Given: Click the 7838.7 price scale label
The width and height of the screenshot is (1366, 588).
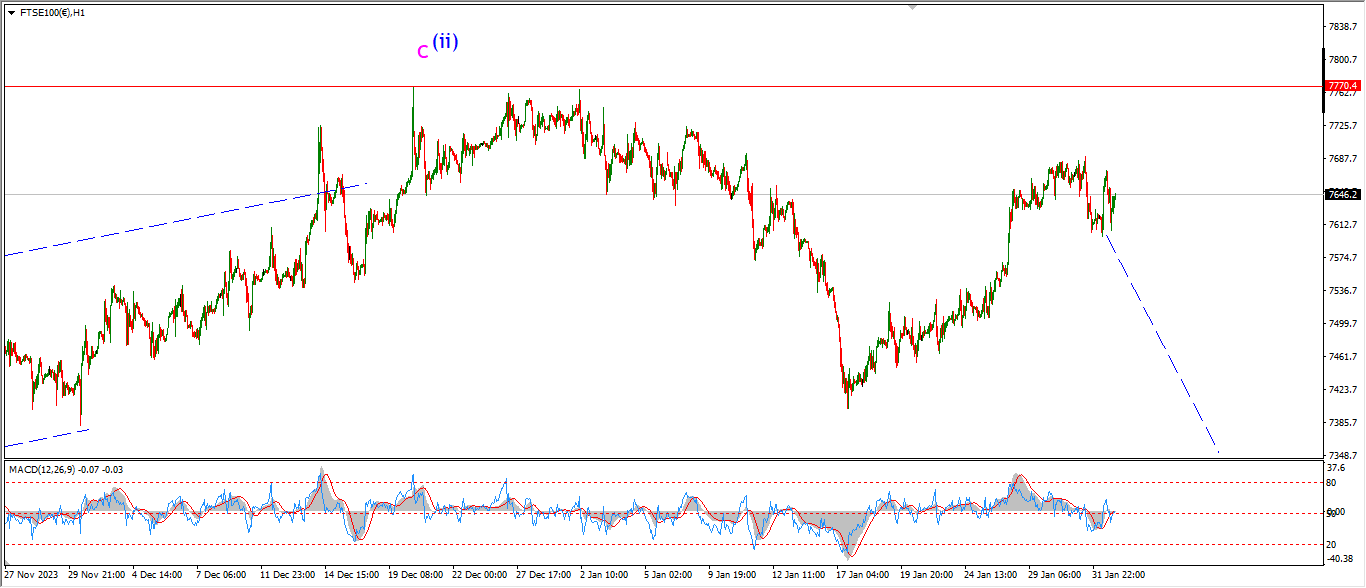Looking at the screenshot, I should (x=1341, y=27).
